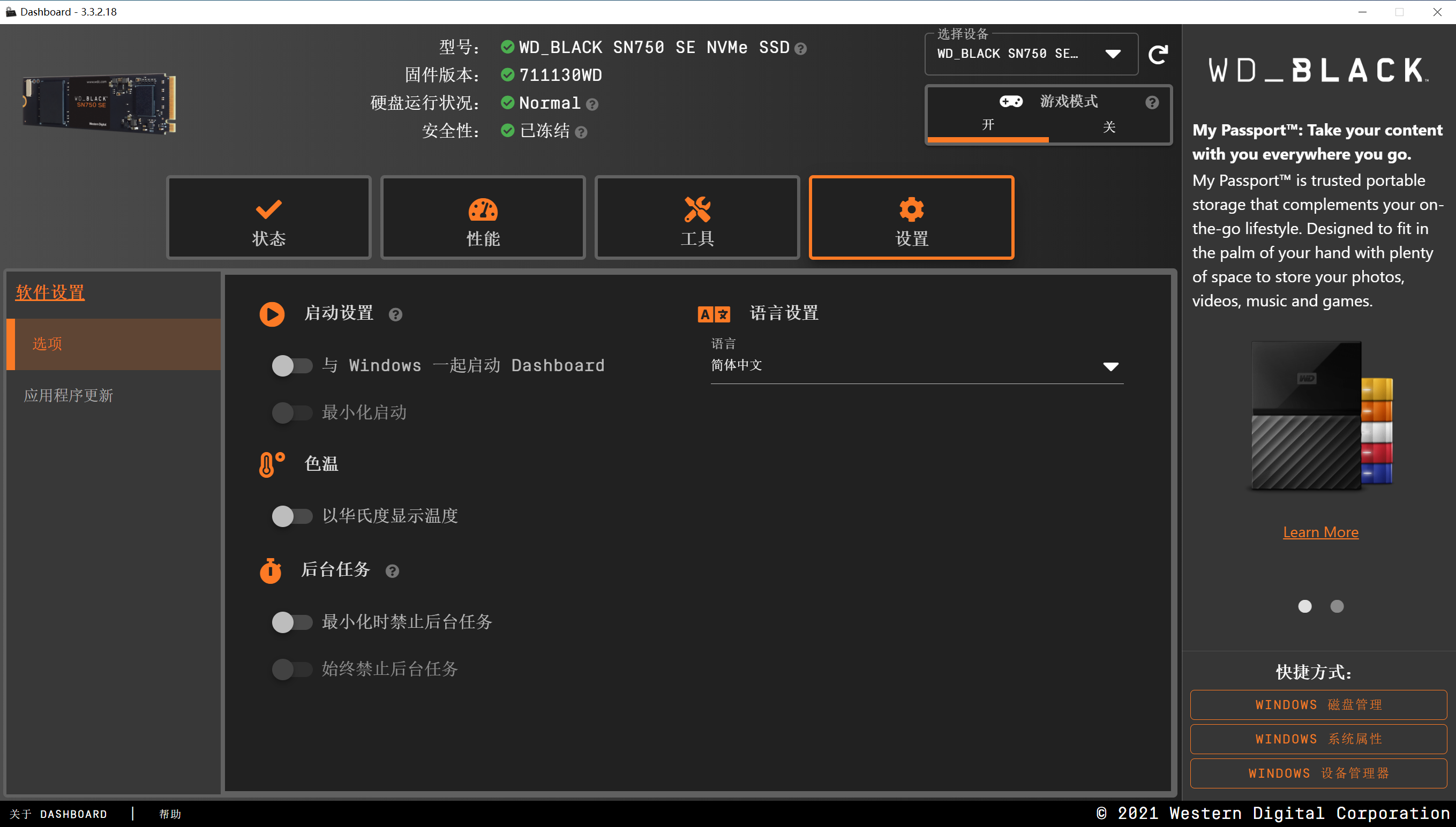Click the WD_BLACK logo
Image resolution: width=1456 pixels, height=827 pixels.
point(1318,70)
